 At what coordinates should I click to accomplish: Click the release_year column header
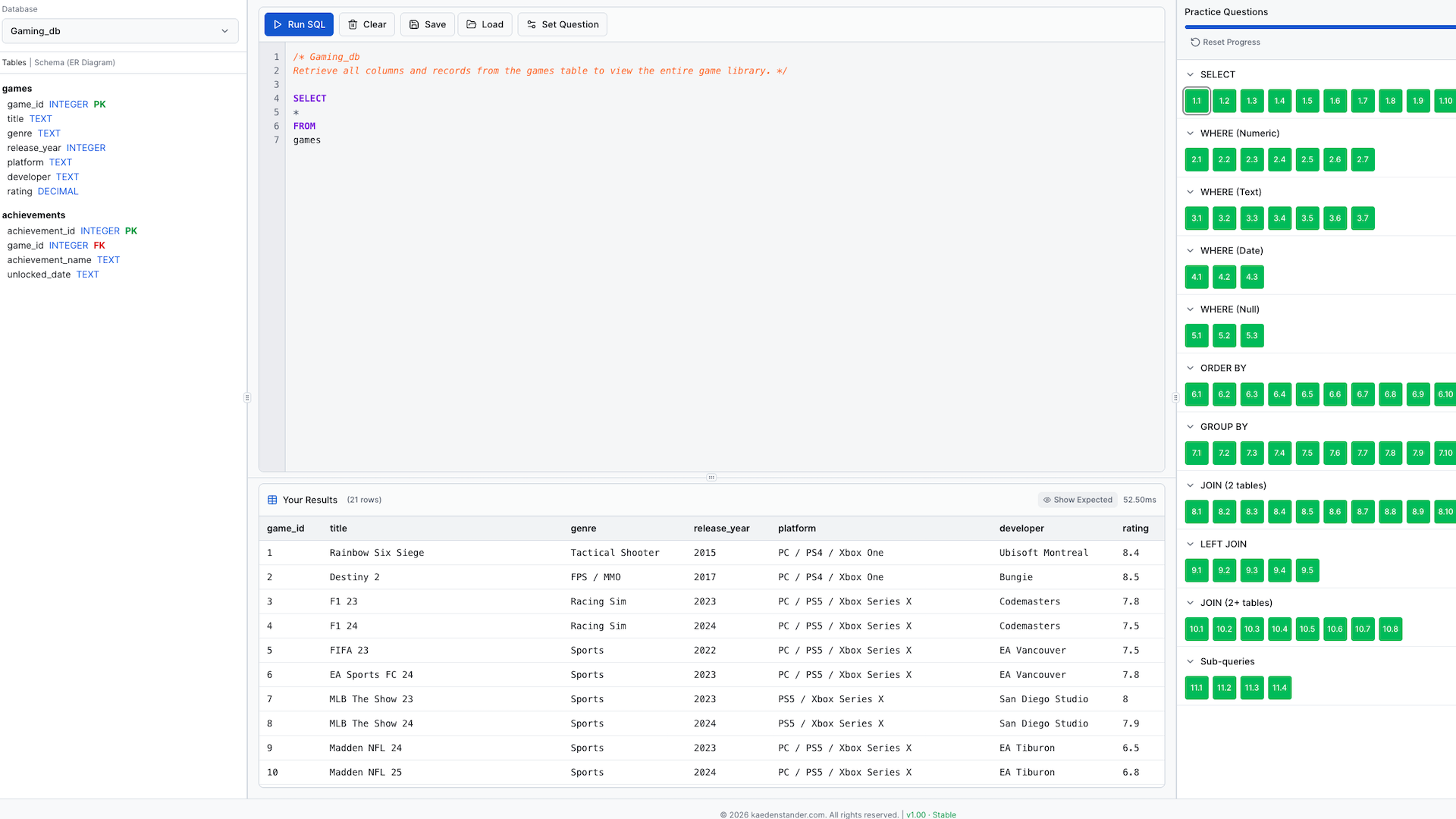pos(721,529)
